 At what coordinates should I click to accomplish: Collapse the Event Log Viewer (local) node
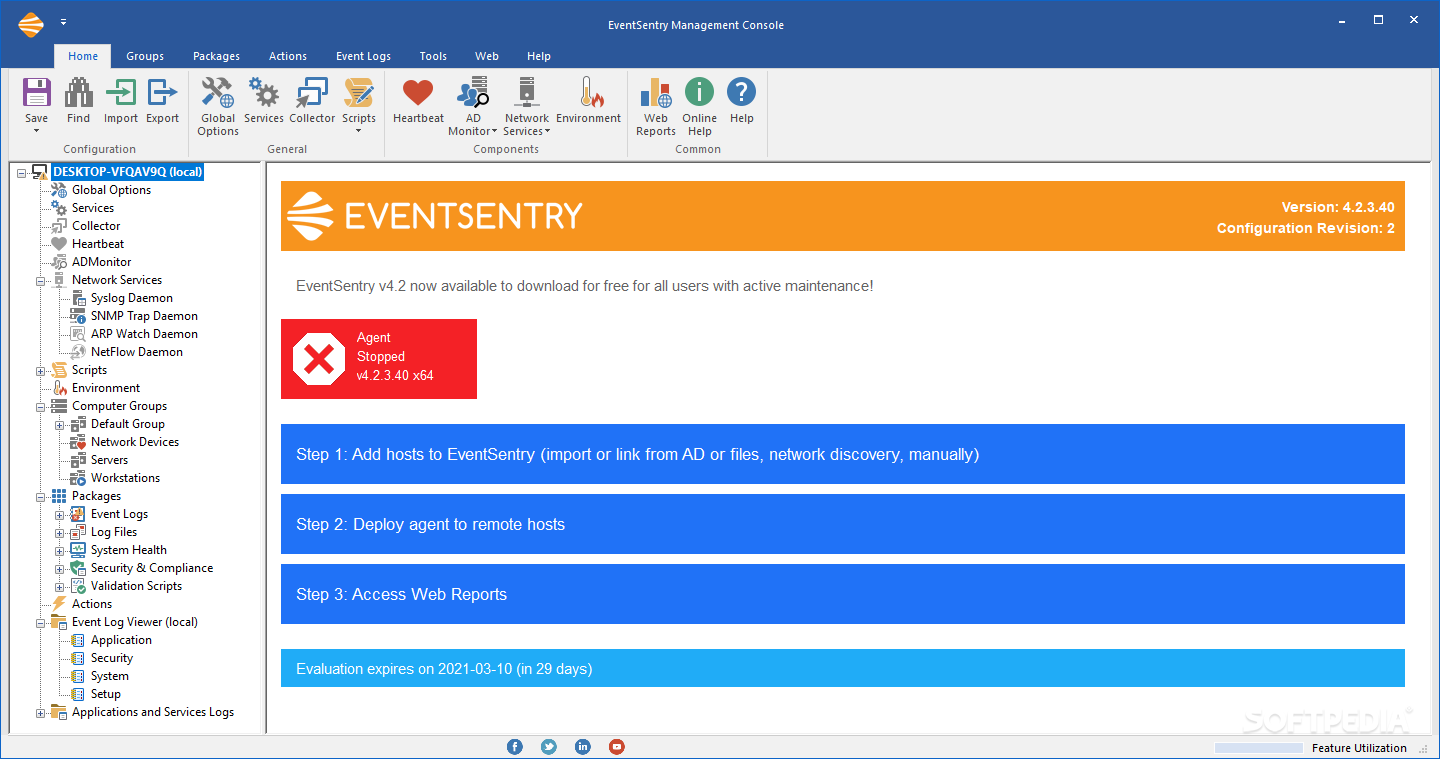41,622
